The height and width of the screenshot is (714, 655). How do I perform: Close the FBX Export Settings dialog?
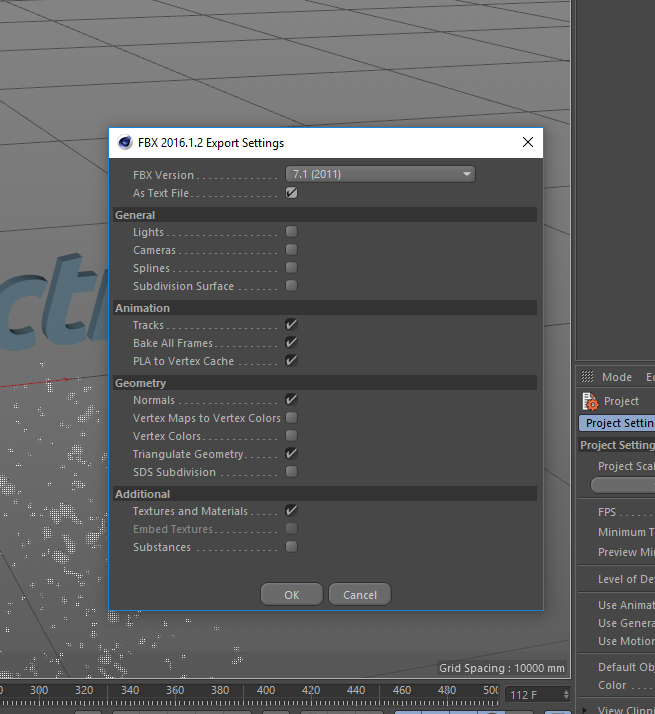[x=528, y=143]
